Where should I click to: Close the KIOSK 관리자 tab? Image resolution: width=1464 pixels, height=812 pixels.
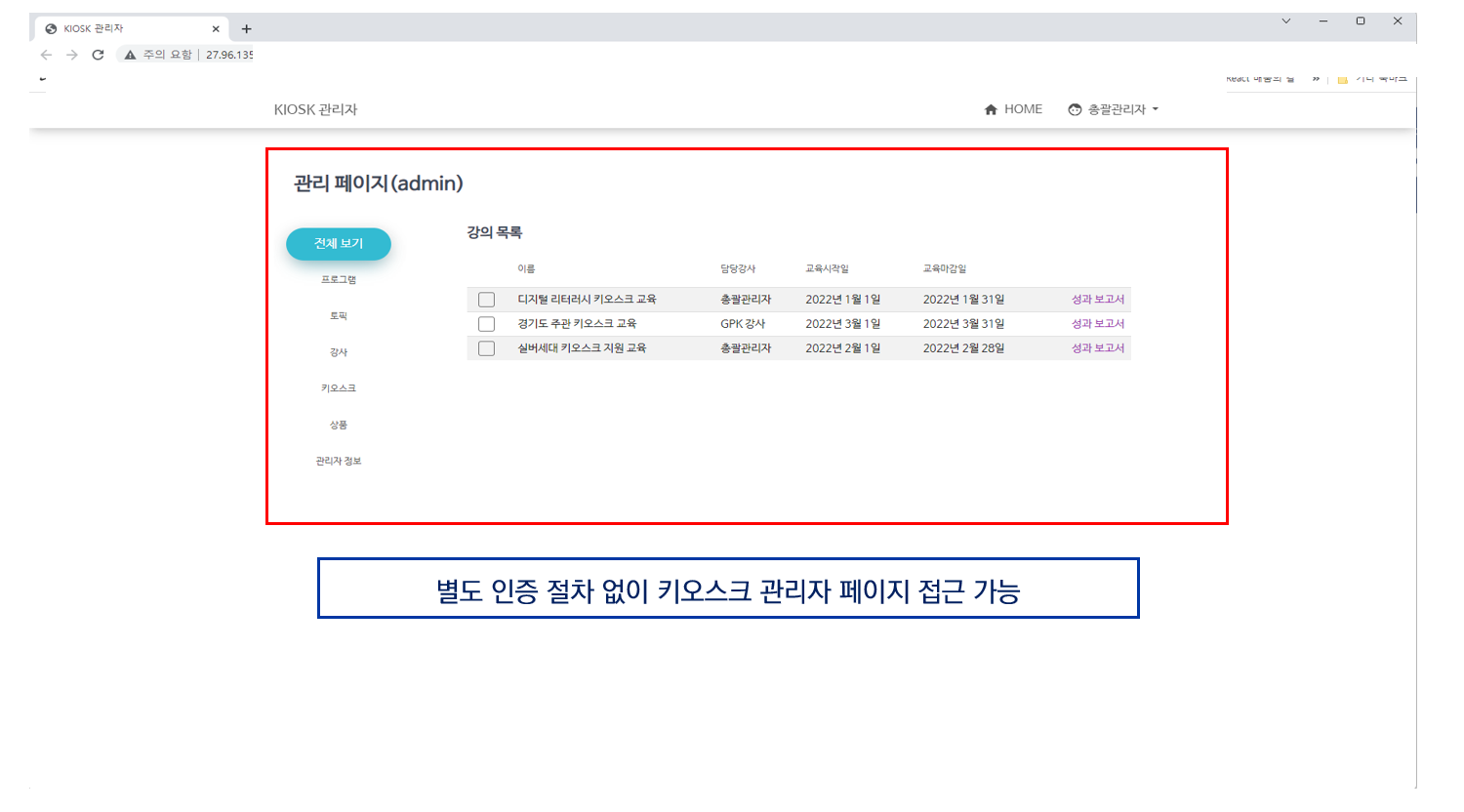[x=216, y=28]
